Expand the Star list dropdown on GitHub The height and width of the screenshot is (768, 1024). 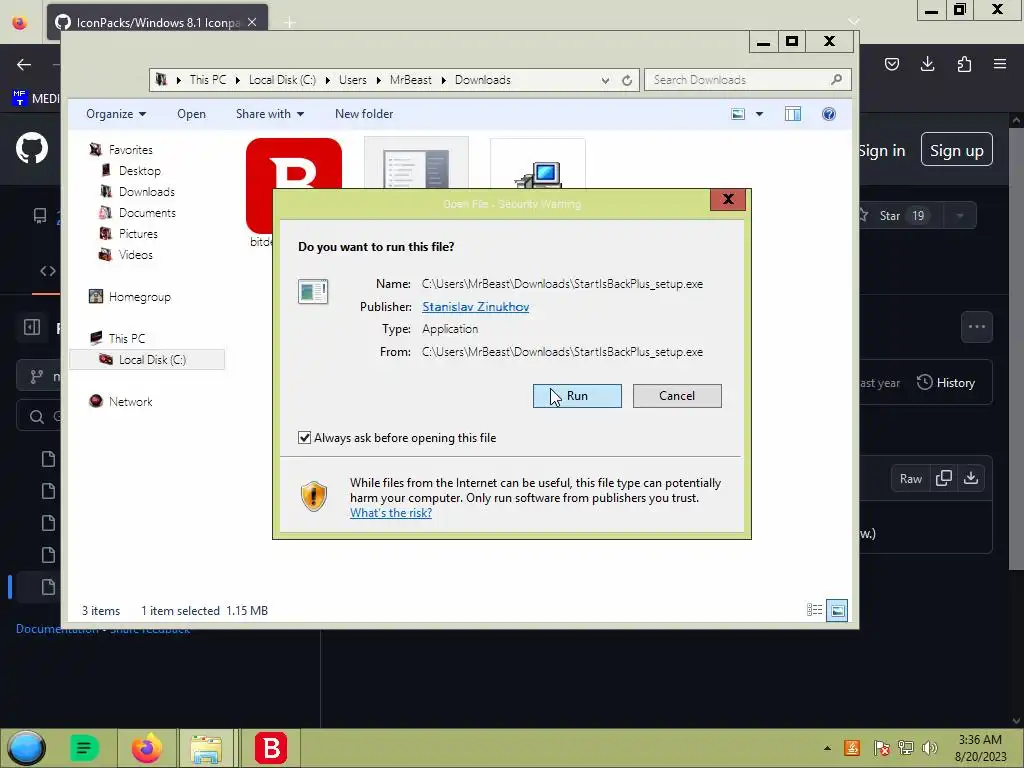click(960, 216)
